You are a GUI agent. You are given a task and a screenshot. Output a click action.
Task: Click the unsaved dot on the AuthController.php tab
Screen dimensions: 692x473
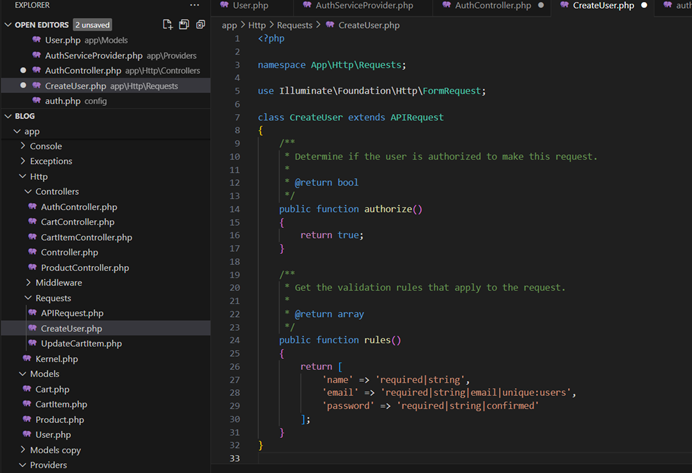[541, 6]
